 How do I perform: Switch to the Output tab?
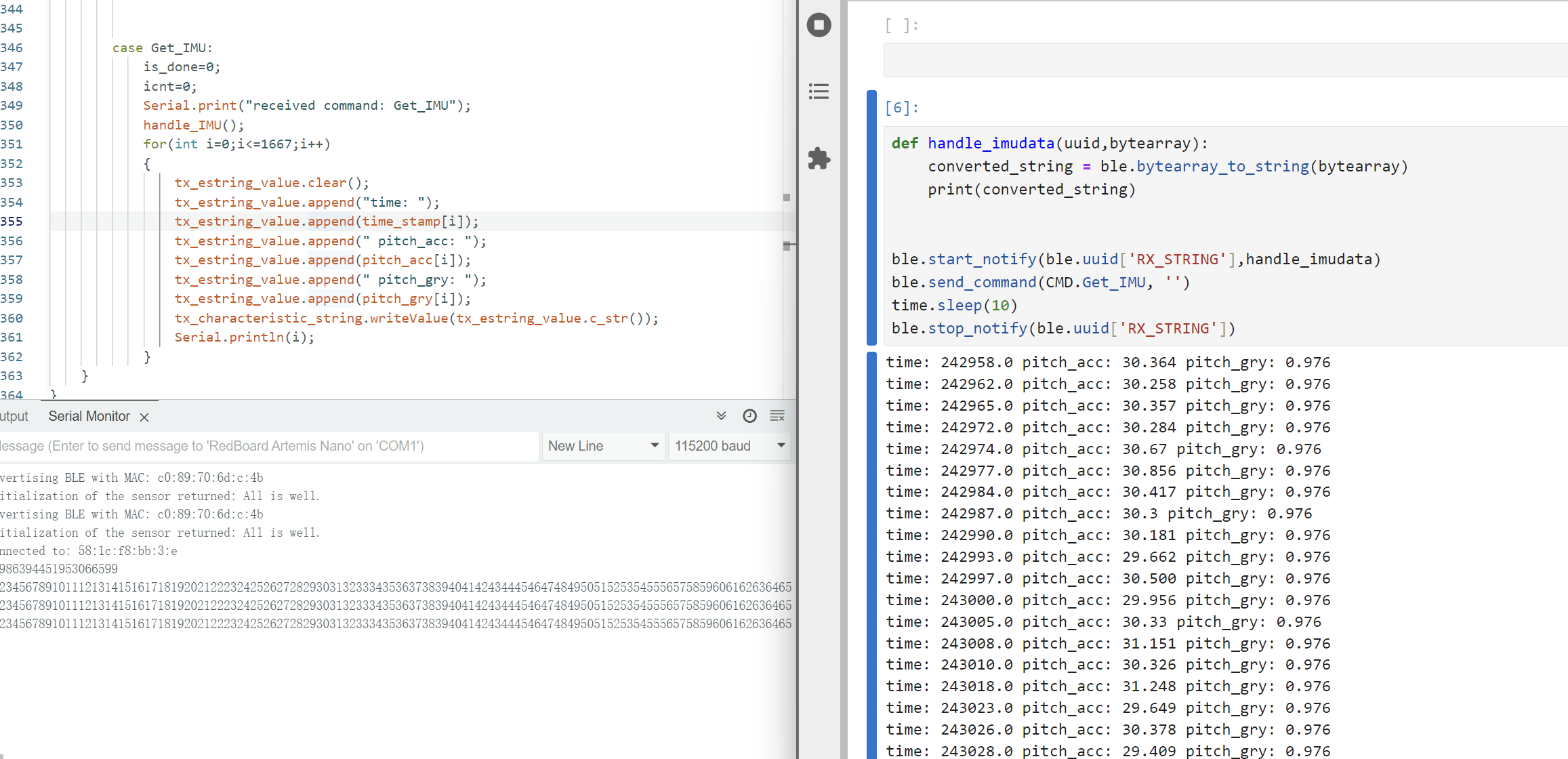(x=14, y=416)
